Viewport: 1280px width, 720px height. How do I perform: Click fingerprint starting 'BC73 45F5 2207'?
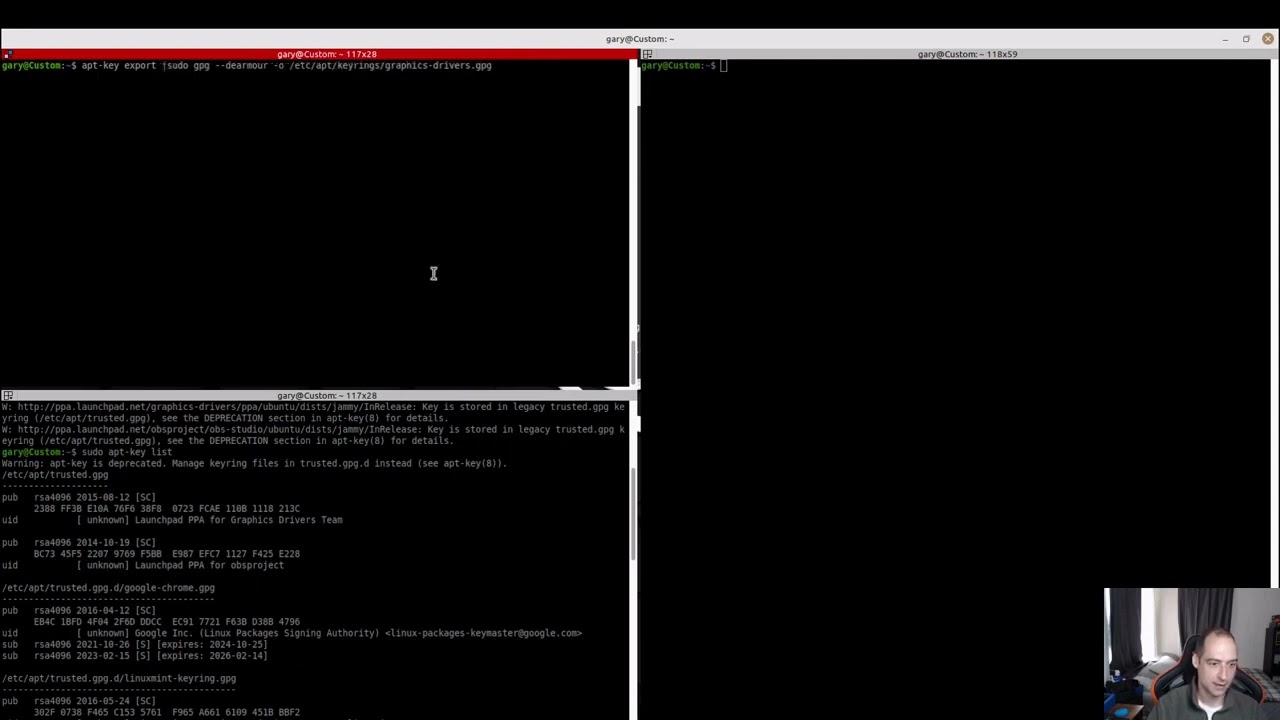pos(166,554)
